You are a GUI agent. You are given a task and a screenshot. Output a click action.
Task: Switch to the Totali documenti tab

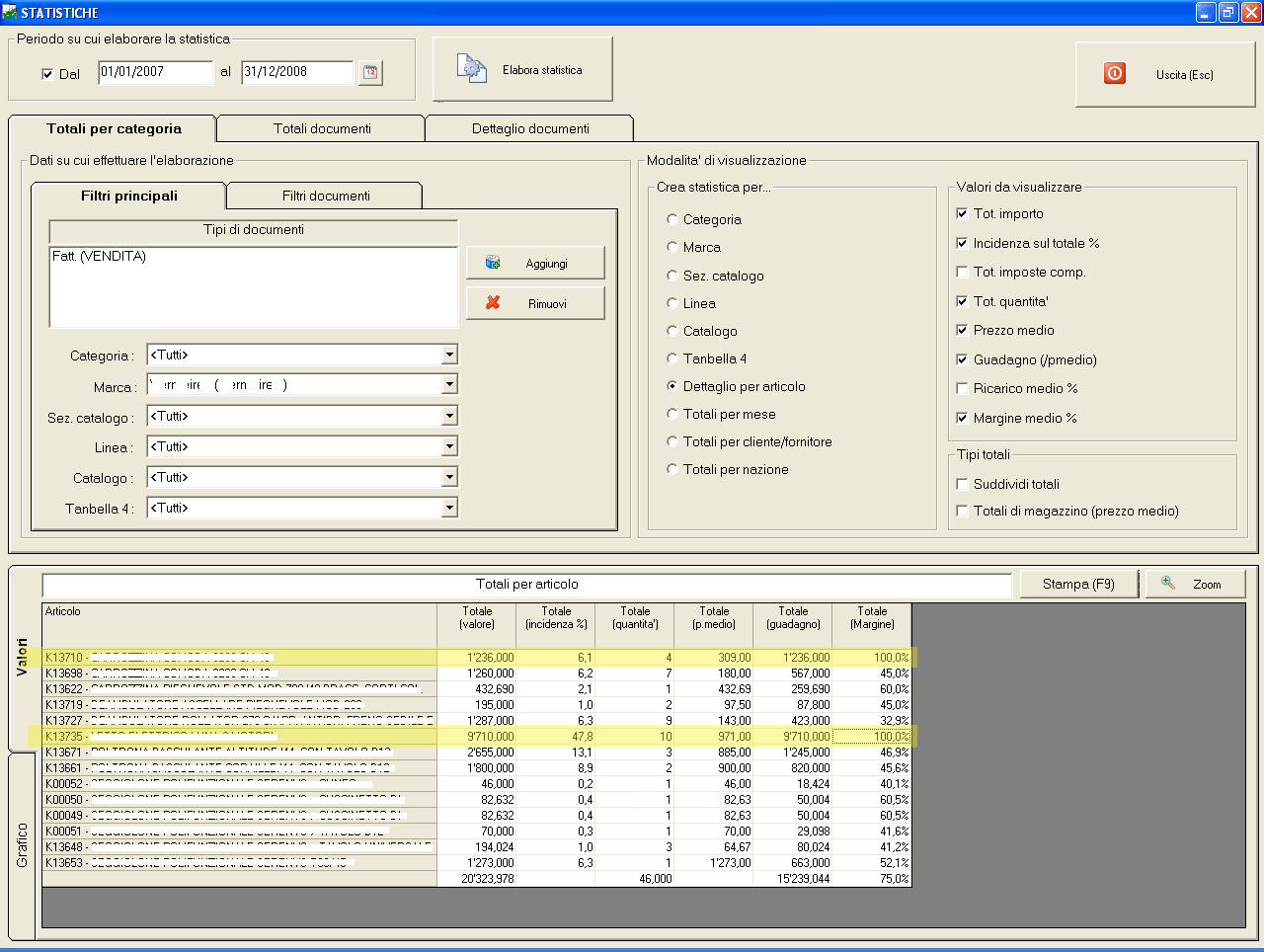click(x=322, y=128)
